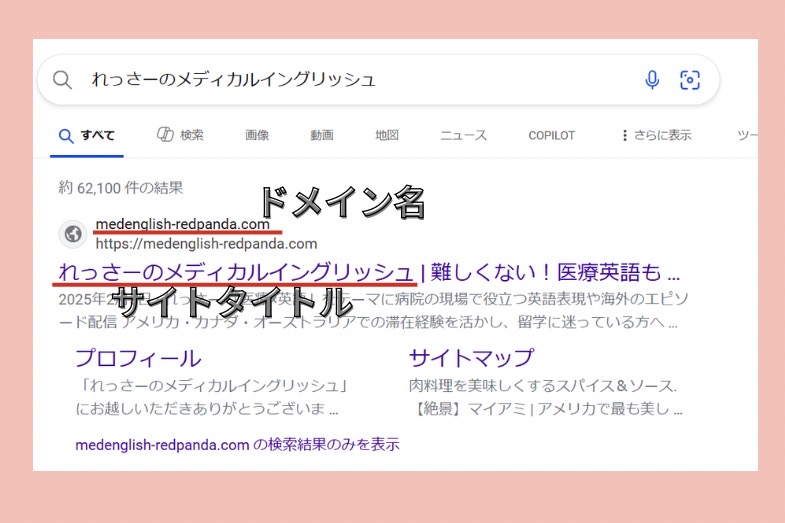The height and width of the screenshot is (523, 785).
Task: Open the れっさーのメディカルイングリッシュ result title link
Action: 369,273
